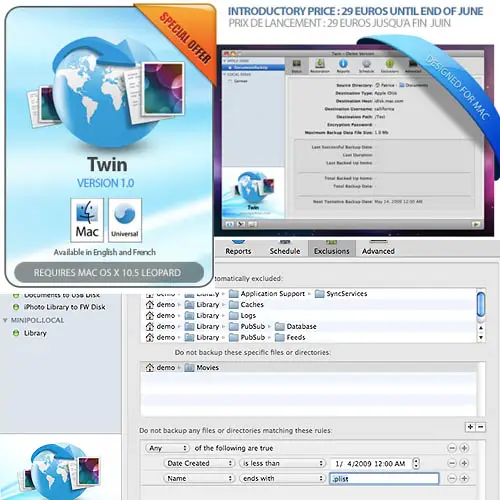Image resolution: width=500 pixels, height=500 pixels.
Task: Open the Name attribute dropdown
Action: click(199, 478)
